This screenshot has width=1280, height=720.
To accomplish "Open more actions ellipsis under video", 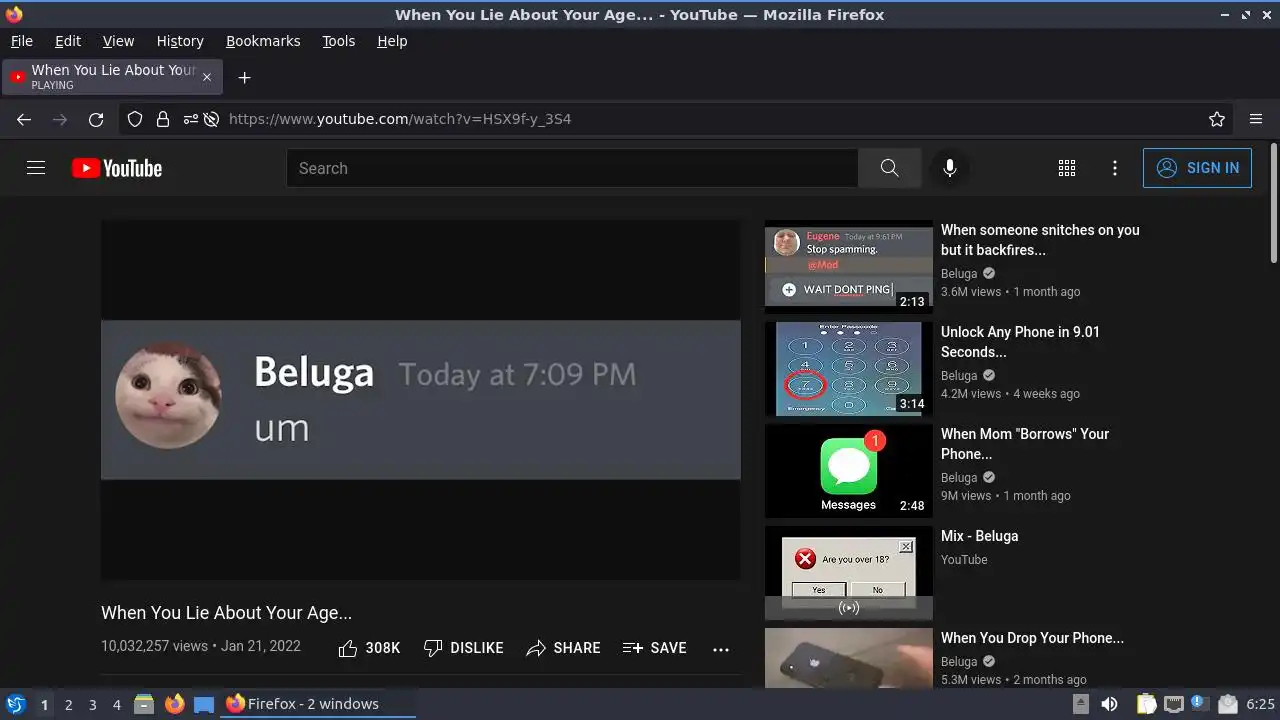I will point(721,649).
